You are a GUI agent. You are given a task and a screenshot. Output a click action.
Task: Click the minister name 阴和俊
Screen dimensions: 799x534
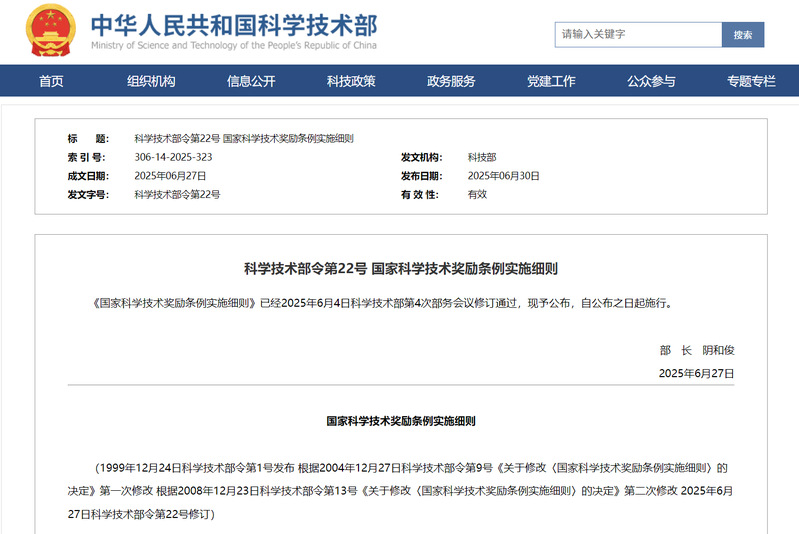[718, 350]
